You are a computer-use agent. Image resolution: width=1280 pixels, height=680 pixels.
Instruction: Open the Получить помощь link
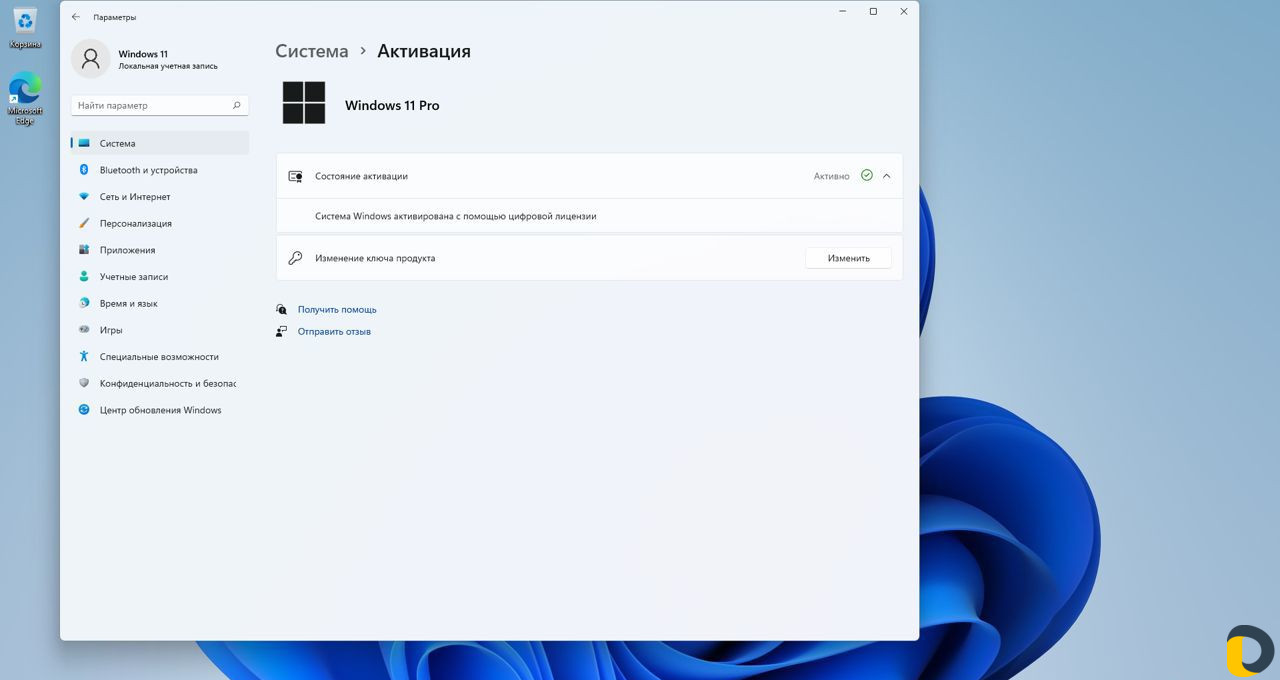337,310
